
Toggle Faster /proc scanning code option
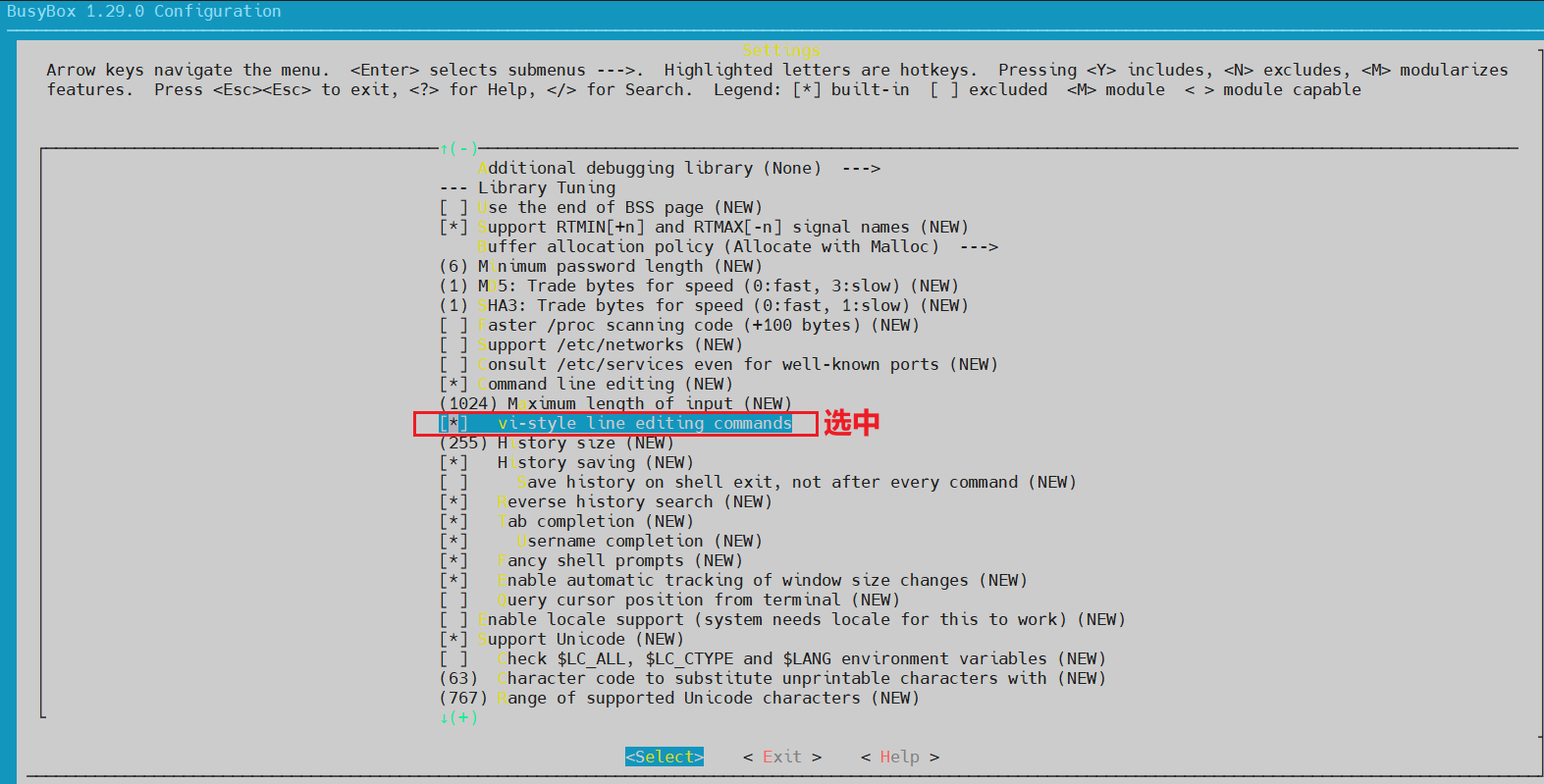(679, 325)
